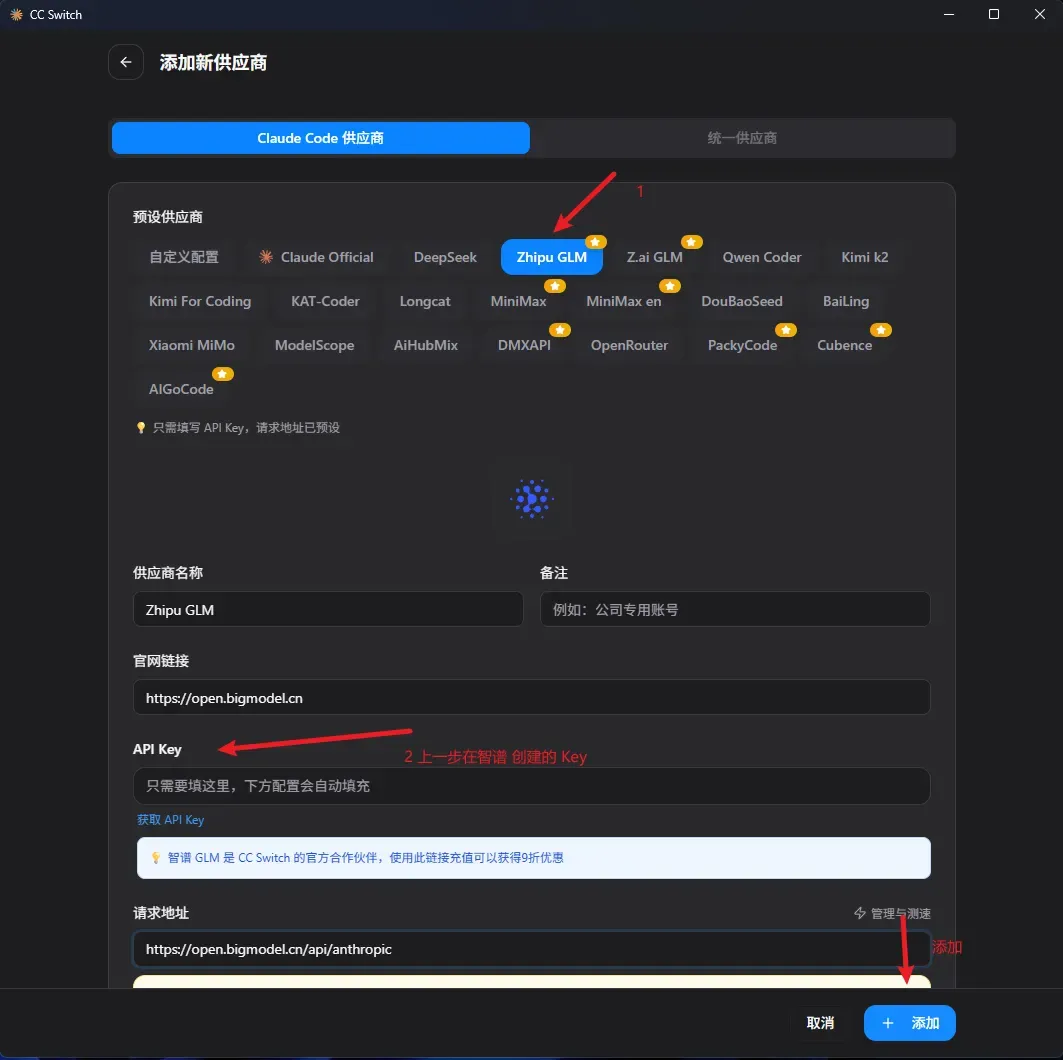Choose Kimi For Coding preset
The image size is (1063, 1060).
point(200,302)
